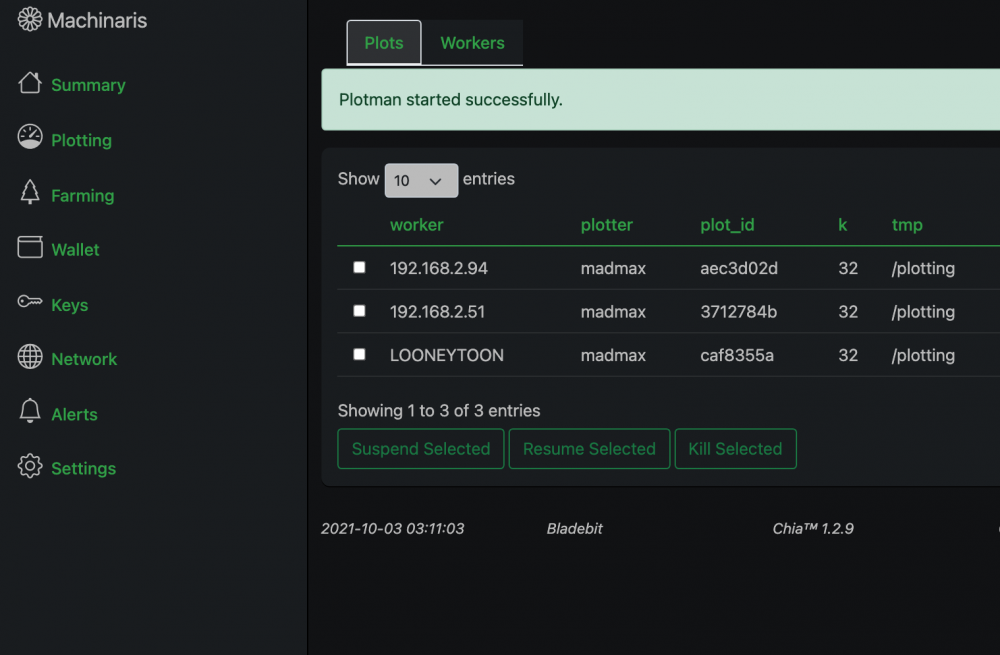
Task: Sort table by the worker column header
Action: pyautogui.click(x=416, y=224)
